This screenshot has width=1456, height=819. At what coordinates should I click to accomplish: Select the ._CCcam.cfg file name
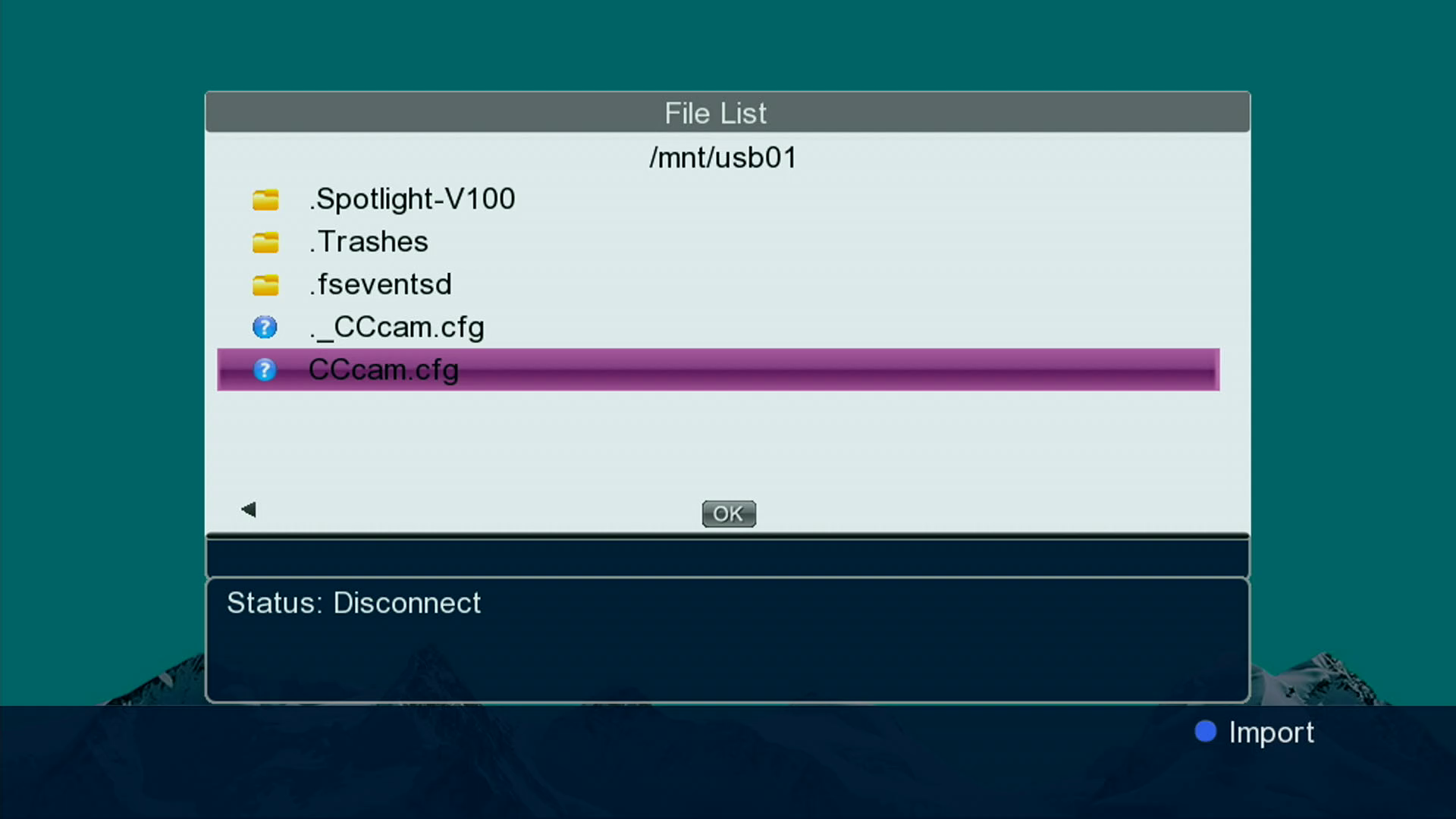pyautogui.click(x=397, y=328)
